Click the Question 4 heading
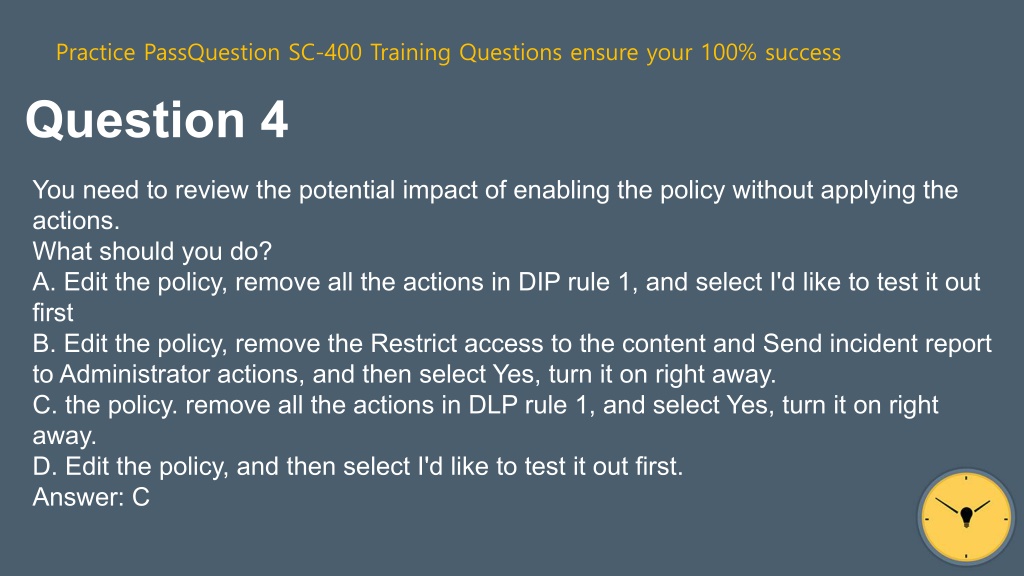The height and width of the screenshot is (576, 1024). pos(157,120)
